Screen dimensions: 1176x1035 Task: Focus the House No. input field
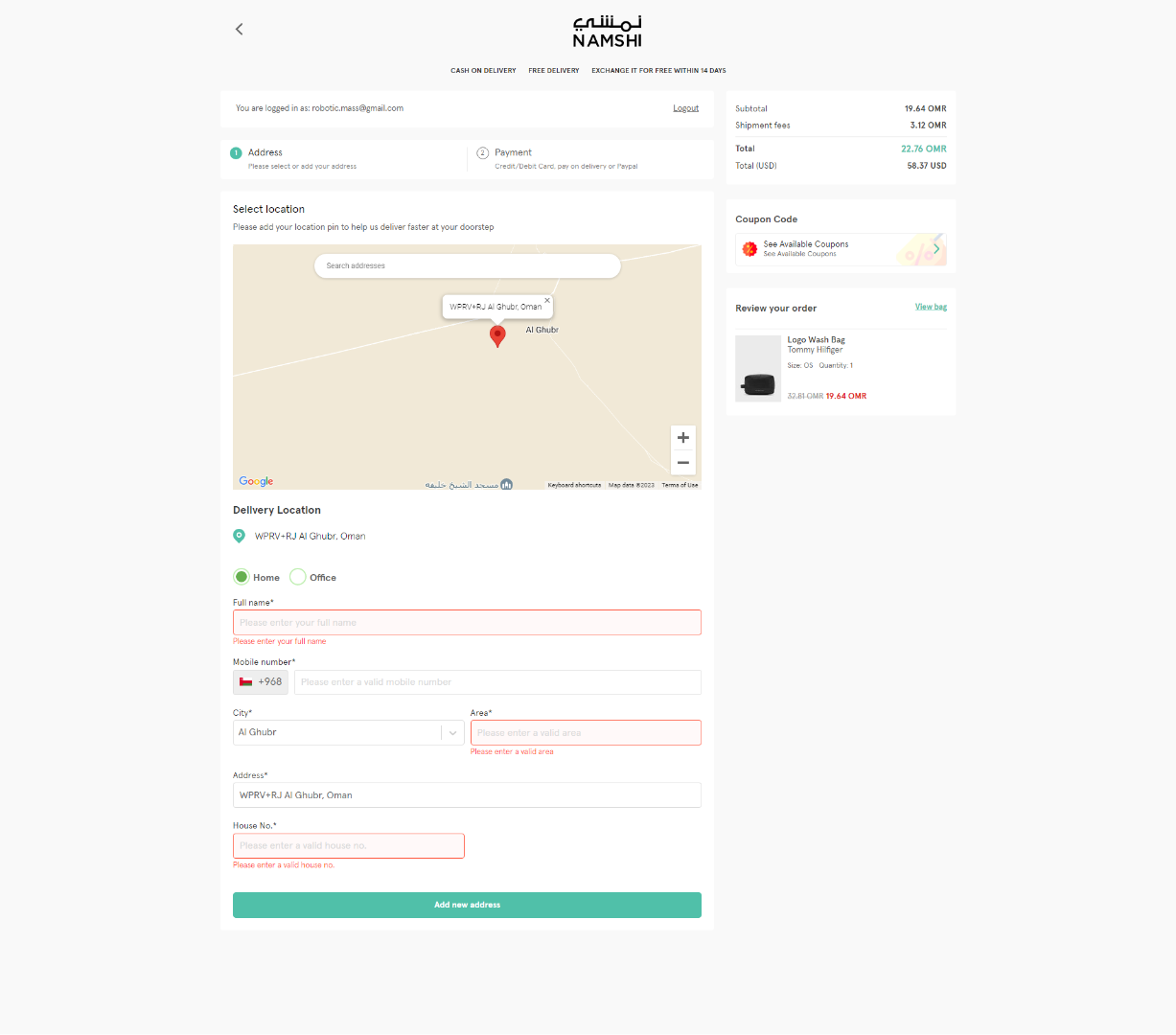[x=349, y=845]
